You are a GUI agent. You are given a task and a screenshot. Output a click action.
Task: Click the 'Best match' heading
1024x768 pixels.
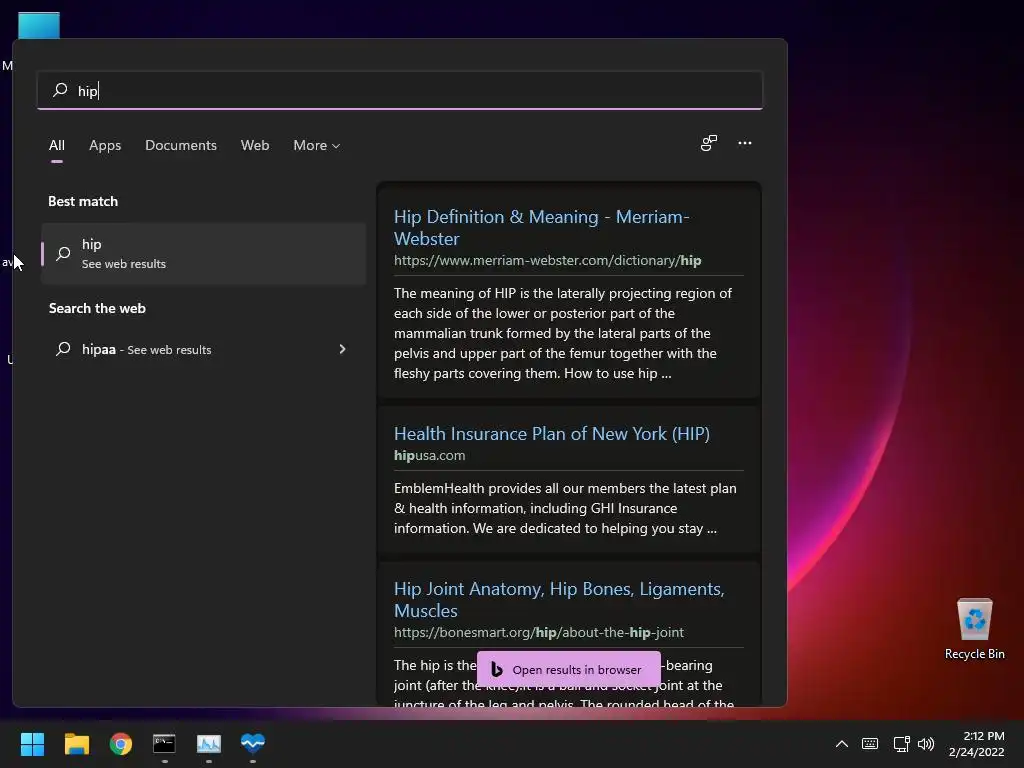coord(83,201)
